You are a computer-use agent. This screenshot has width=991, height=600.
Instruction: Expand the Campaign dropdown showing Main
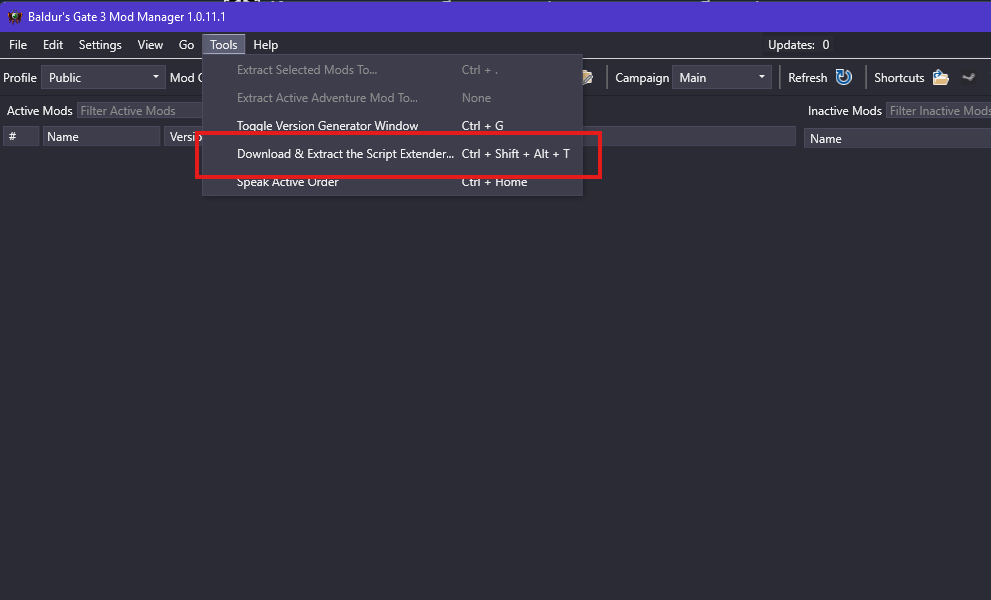coord(721,78)
